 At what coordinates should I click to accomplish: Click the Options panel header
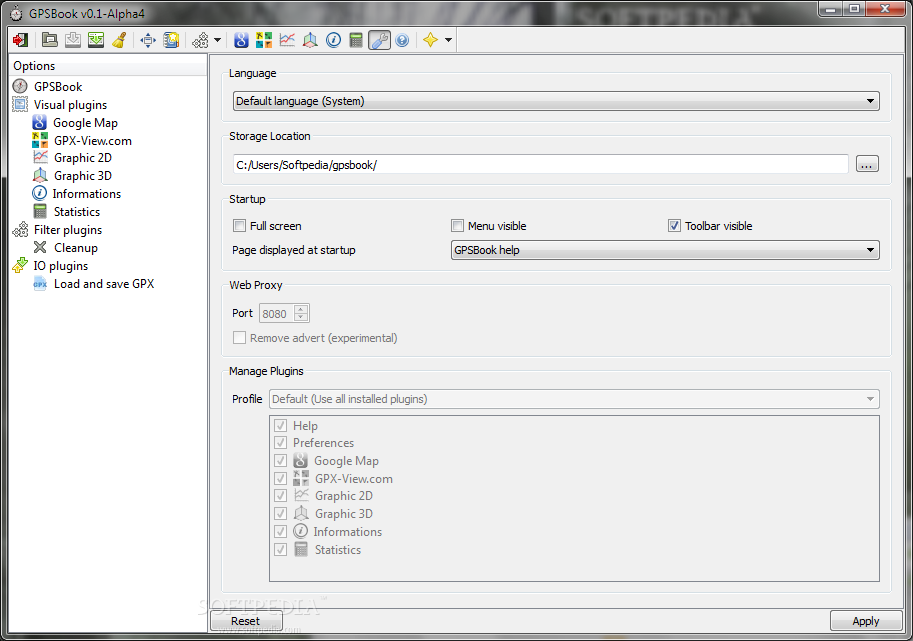(108, 66)
